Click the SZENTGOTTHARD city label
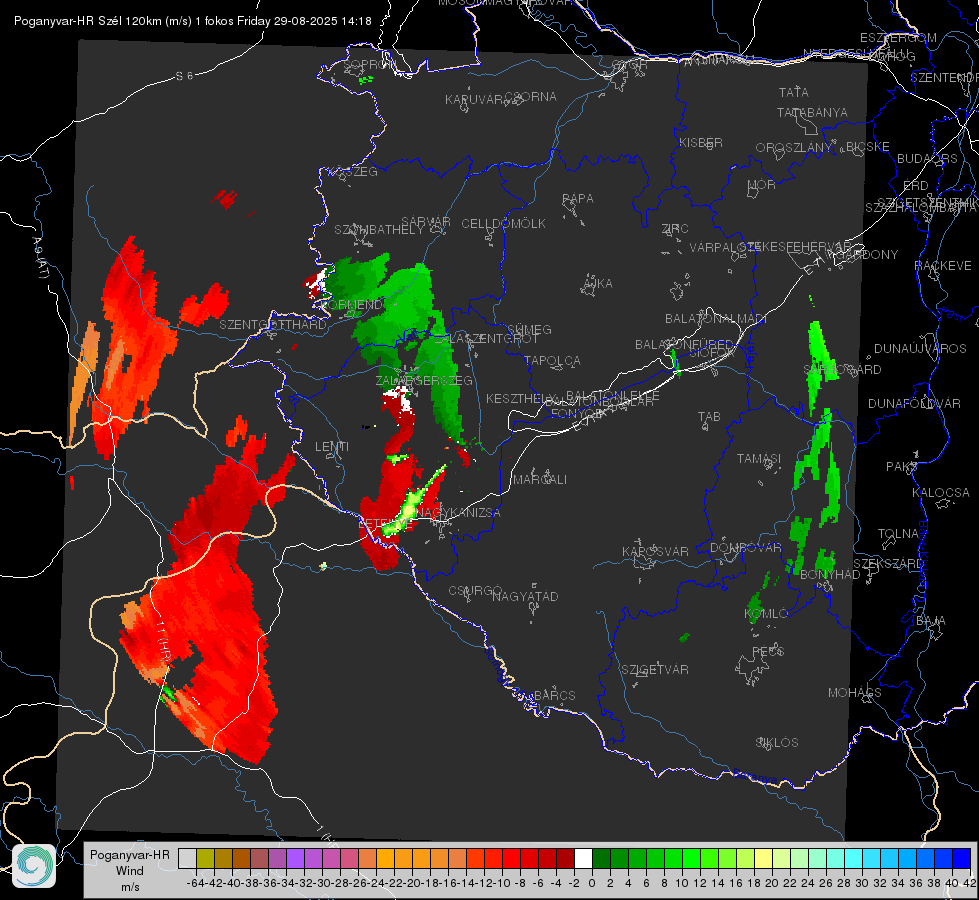 click(x=273, y=325)
